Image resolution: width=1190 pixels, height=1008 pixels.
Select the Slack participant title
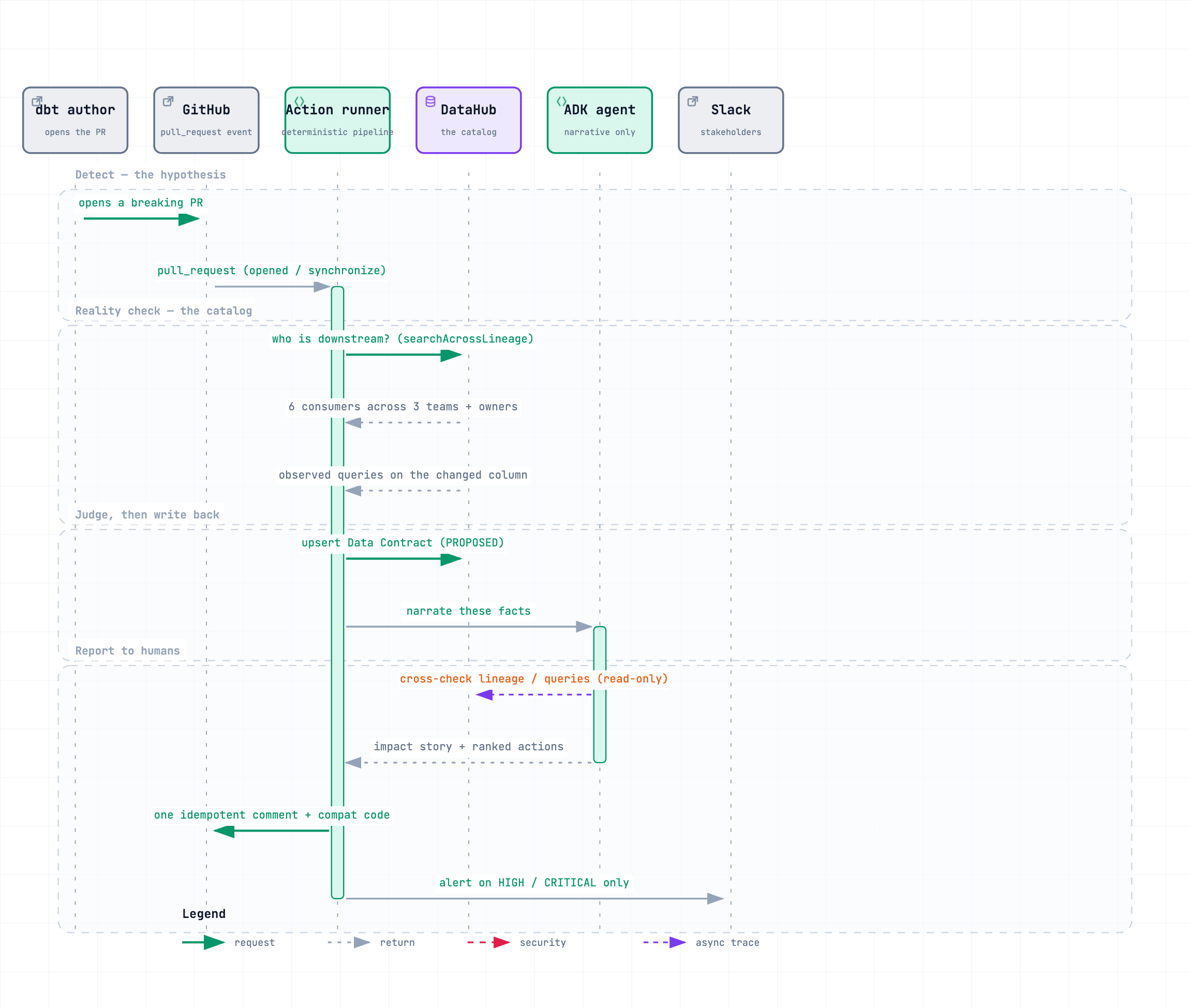click(731, 110)
